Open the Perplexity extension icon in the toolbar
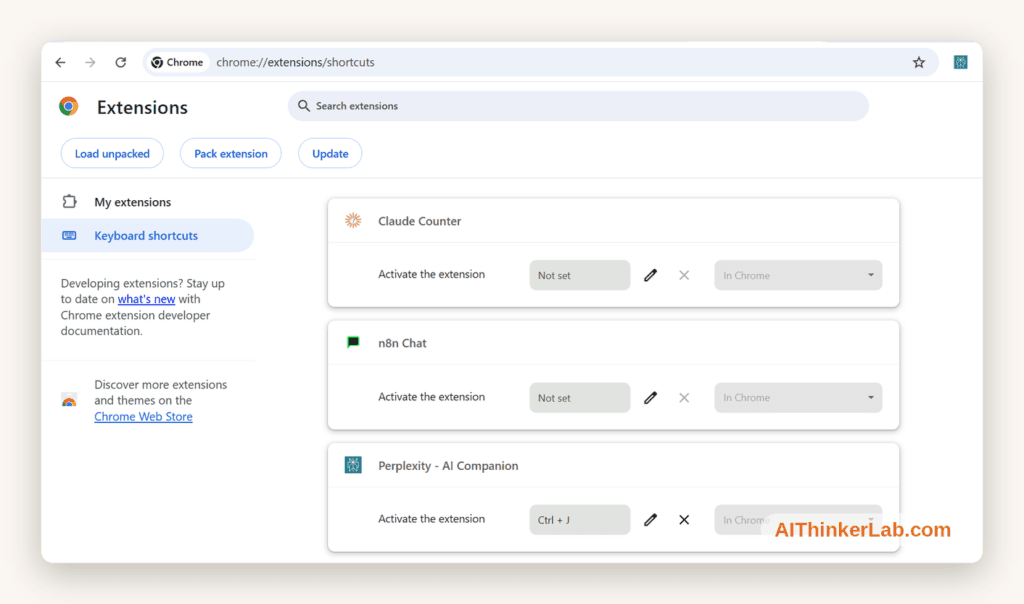Viewport: 1024px width, 604px height. pos(960,62)
